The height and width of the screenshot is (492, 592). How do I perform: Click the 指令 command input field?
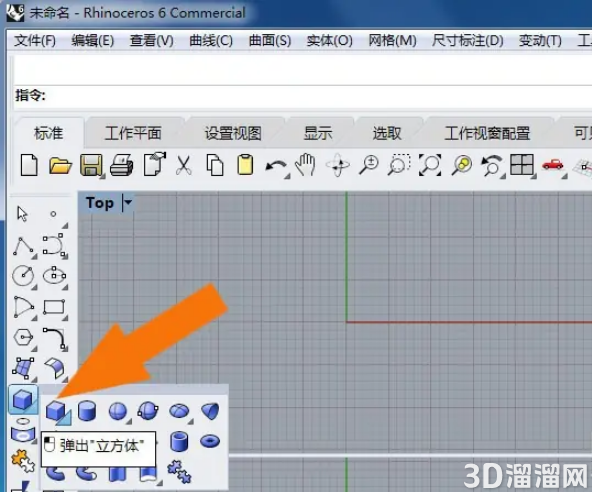tap(303, 96)
